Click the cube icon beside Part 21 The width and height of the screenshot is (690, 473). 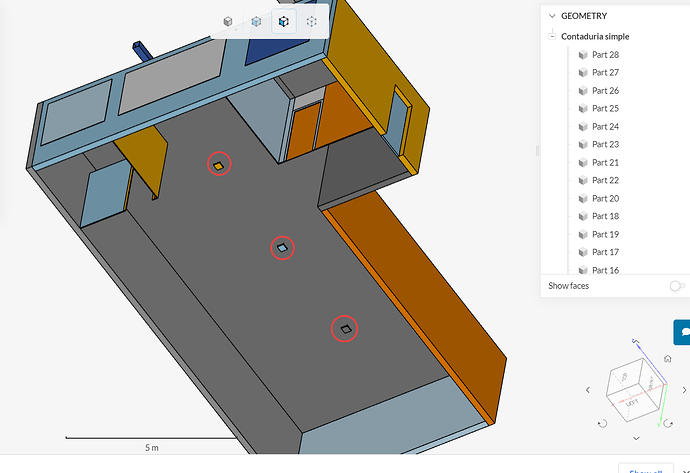583,163
